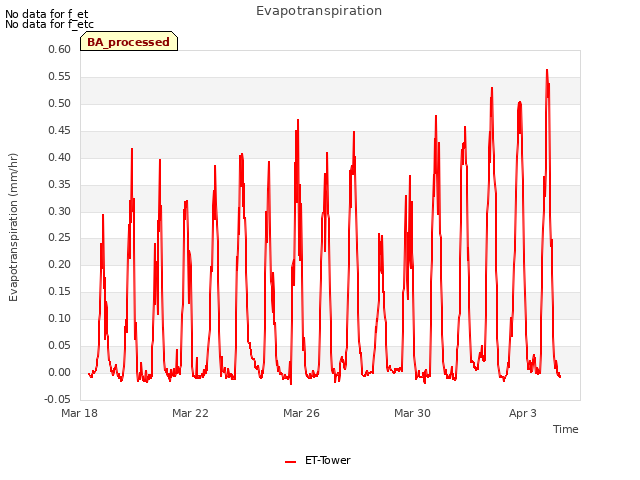
Task: Click the 0.50 y-axis tick label
Action: (60, 104)
